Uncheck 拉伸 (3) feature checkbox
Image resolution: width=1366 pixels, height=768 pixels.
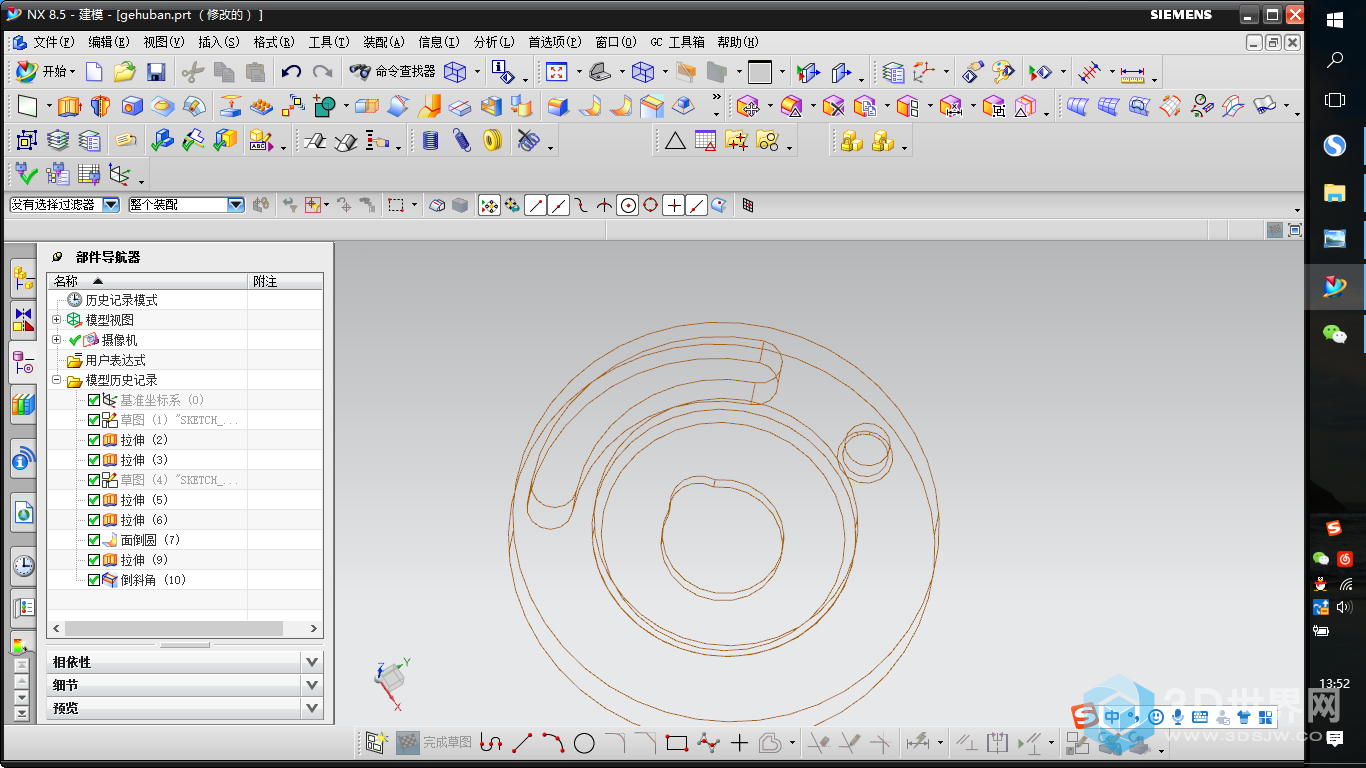(94, 460)
